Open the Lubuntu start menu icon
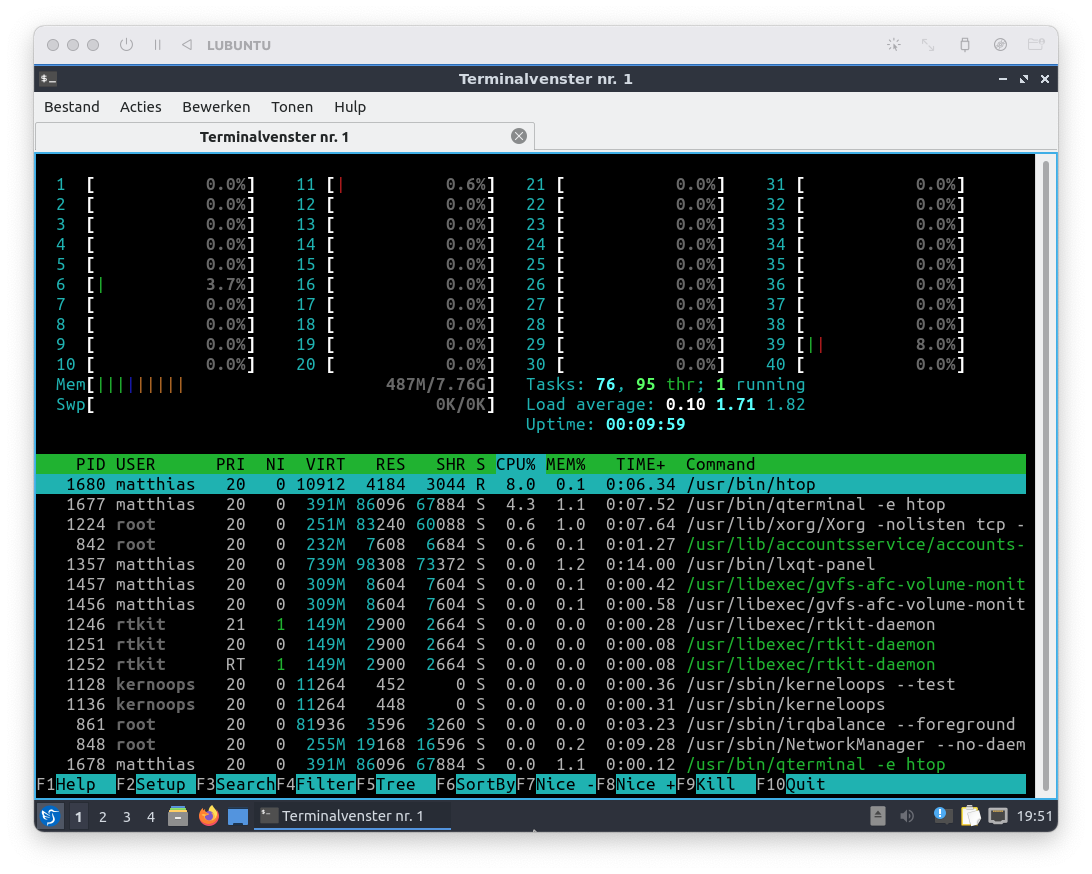Screen dimensions: 1092x874 coord(50,816)
